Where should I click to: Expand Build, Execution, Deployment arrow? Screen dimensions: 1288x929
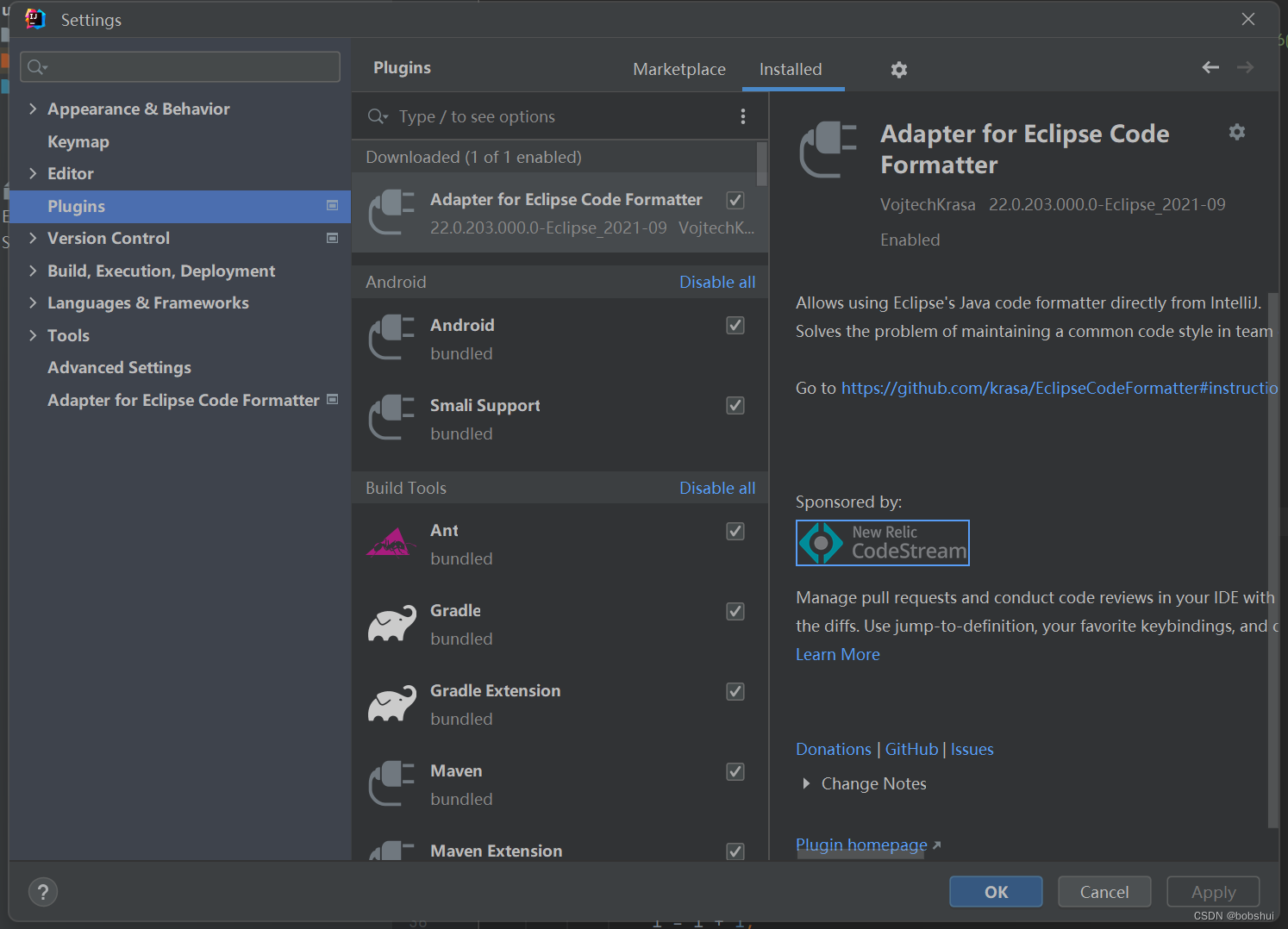pos(33,271)
